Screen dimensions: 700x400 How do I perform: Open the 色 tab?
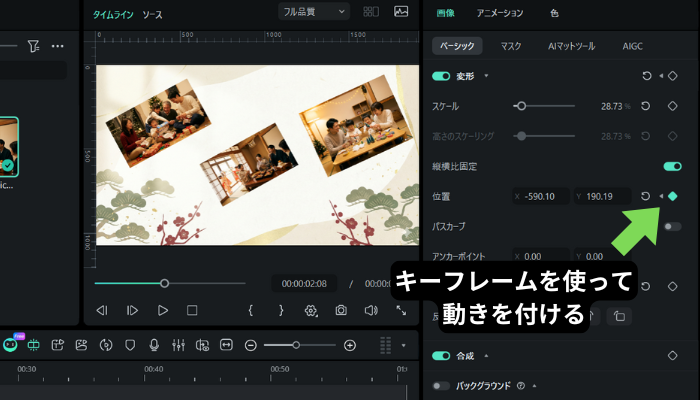tap(554, 13)
